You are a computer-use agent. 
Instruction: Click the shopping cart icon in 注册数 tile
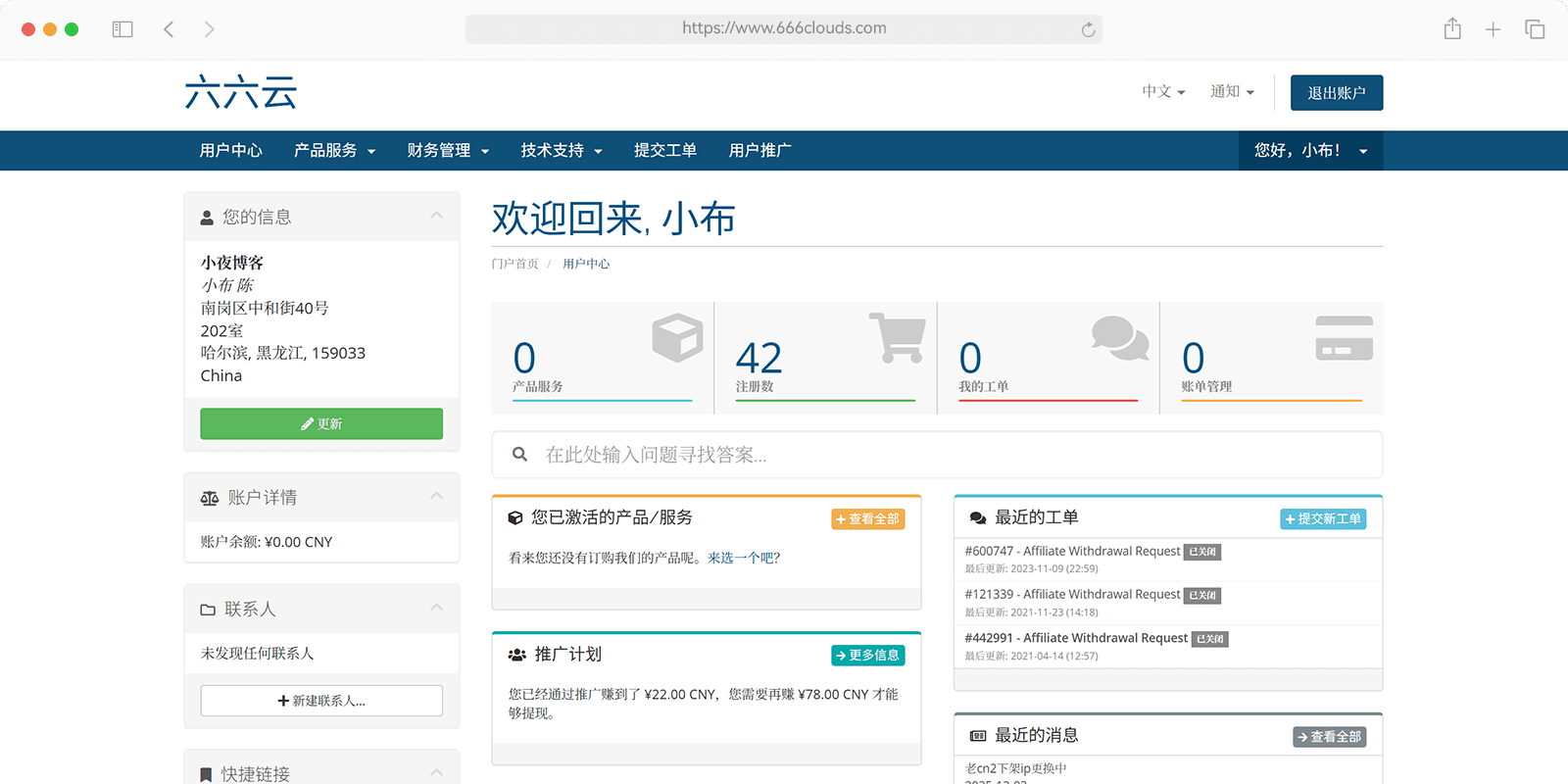coord(897,338)
